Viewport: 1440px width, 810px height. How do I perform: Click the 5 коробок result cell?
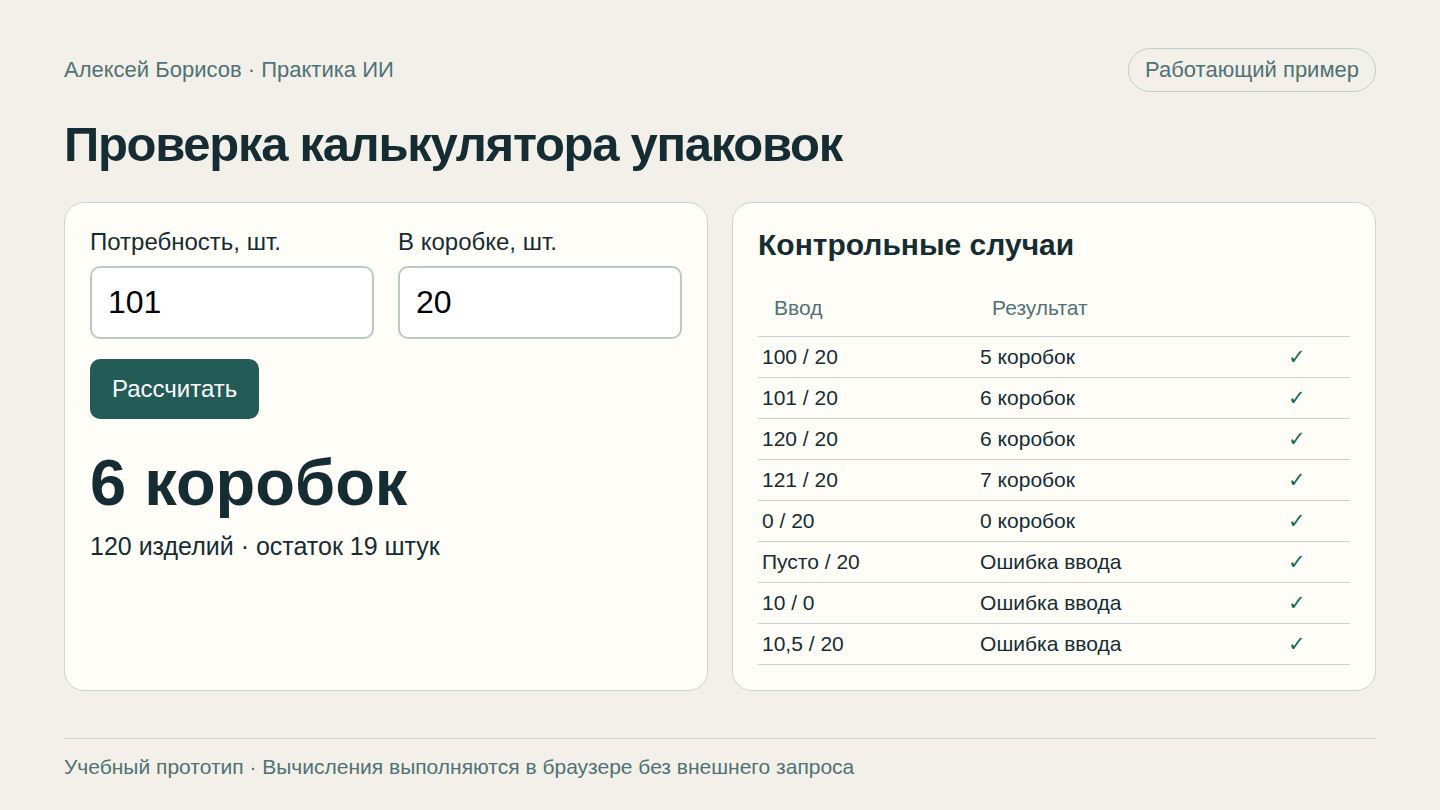point(1027,357)
